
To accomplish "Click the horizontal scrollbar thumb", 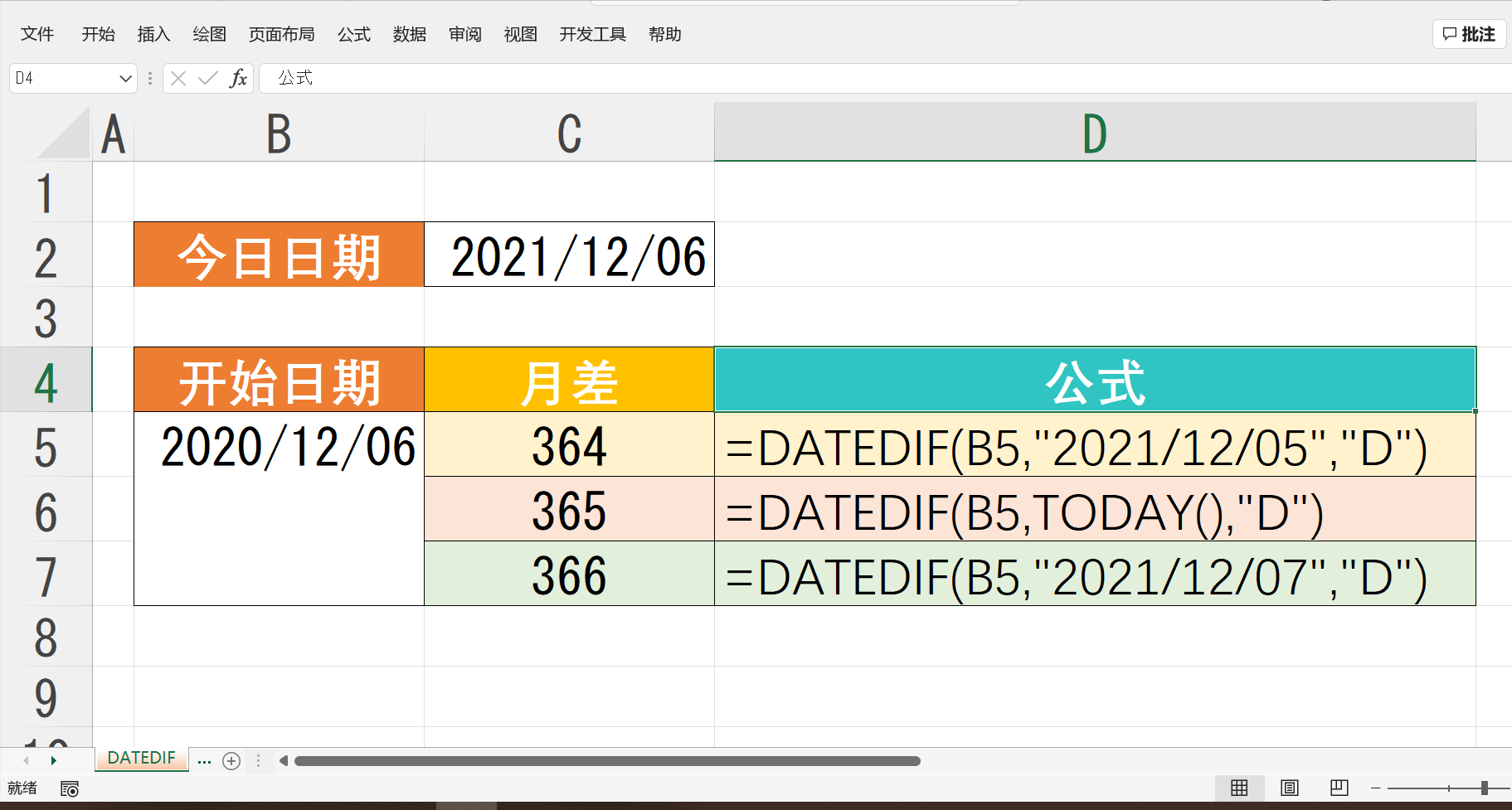I will [607, 761].
